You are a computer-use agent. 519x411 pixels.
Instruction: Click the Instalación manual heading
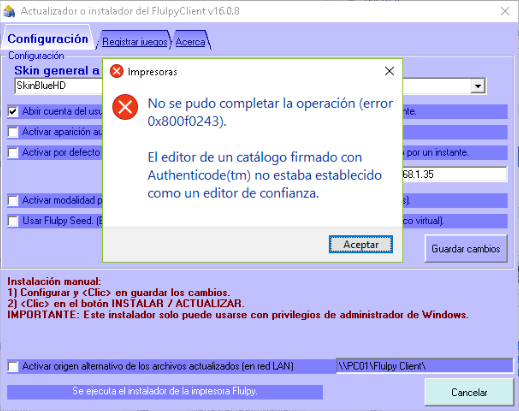[54, 282]
